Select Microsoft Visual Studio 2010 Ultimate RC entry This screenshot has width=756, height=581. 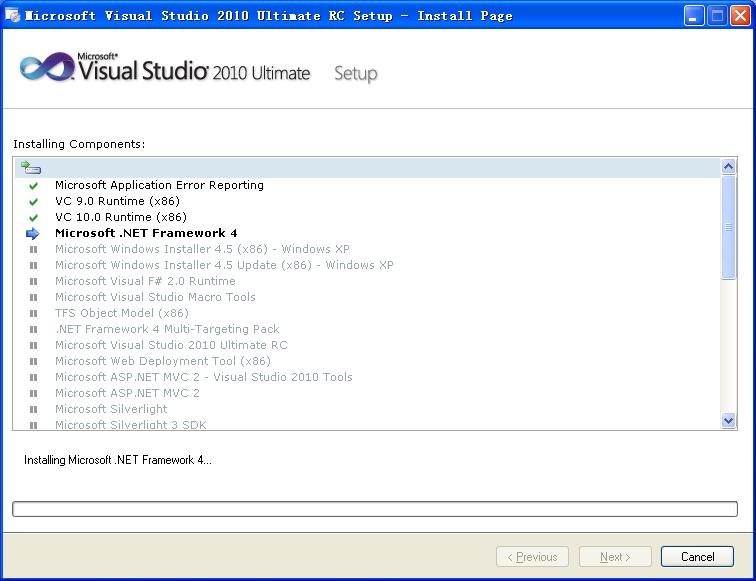pos(171,345)
